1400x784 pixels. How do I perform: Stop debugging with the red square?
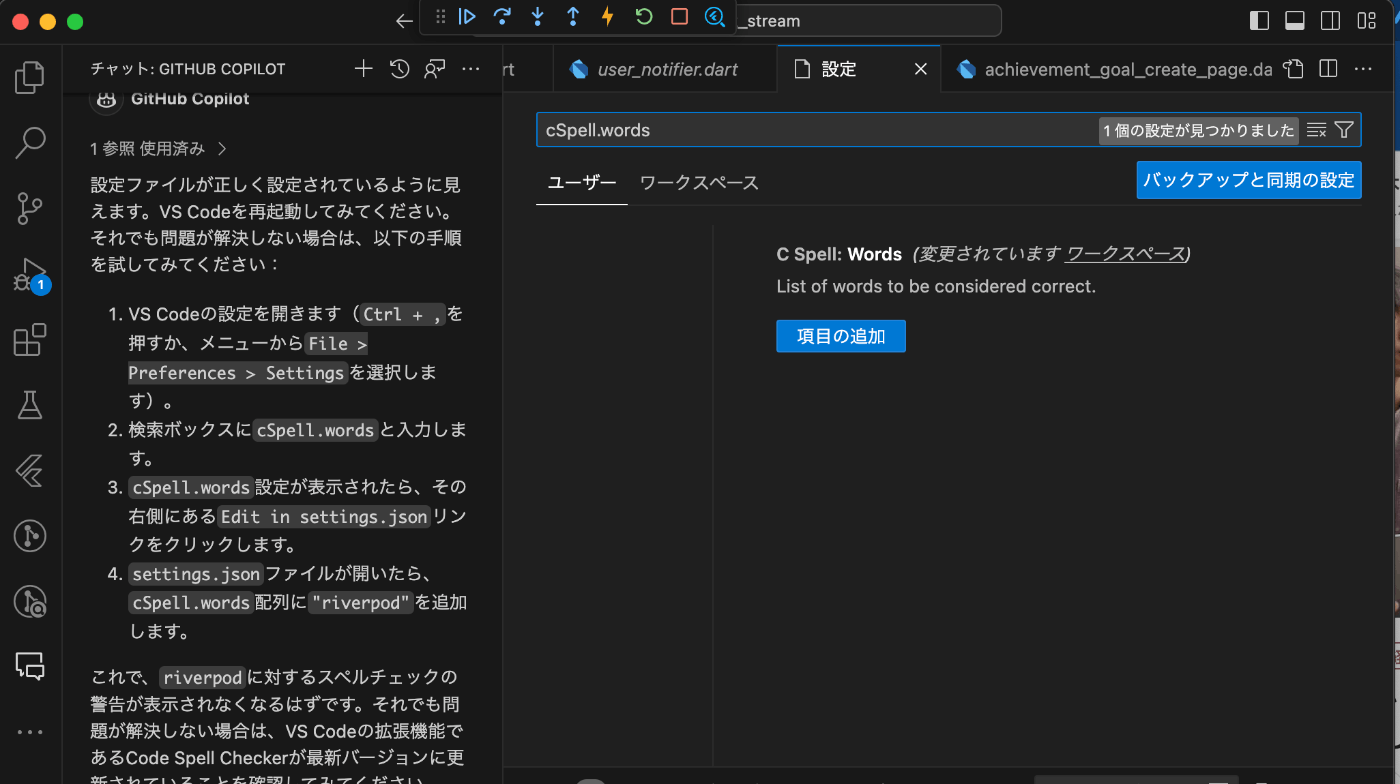(679, 17)
